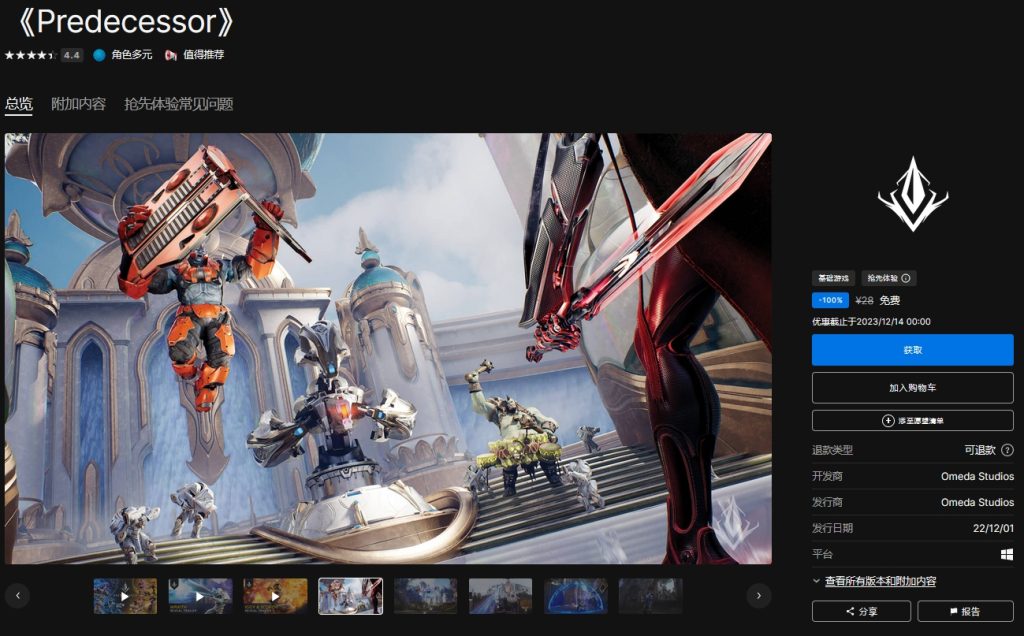Click the Windows platform icon
1024x636 pixels.
pos(1007,554)
